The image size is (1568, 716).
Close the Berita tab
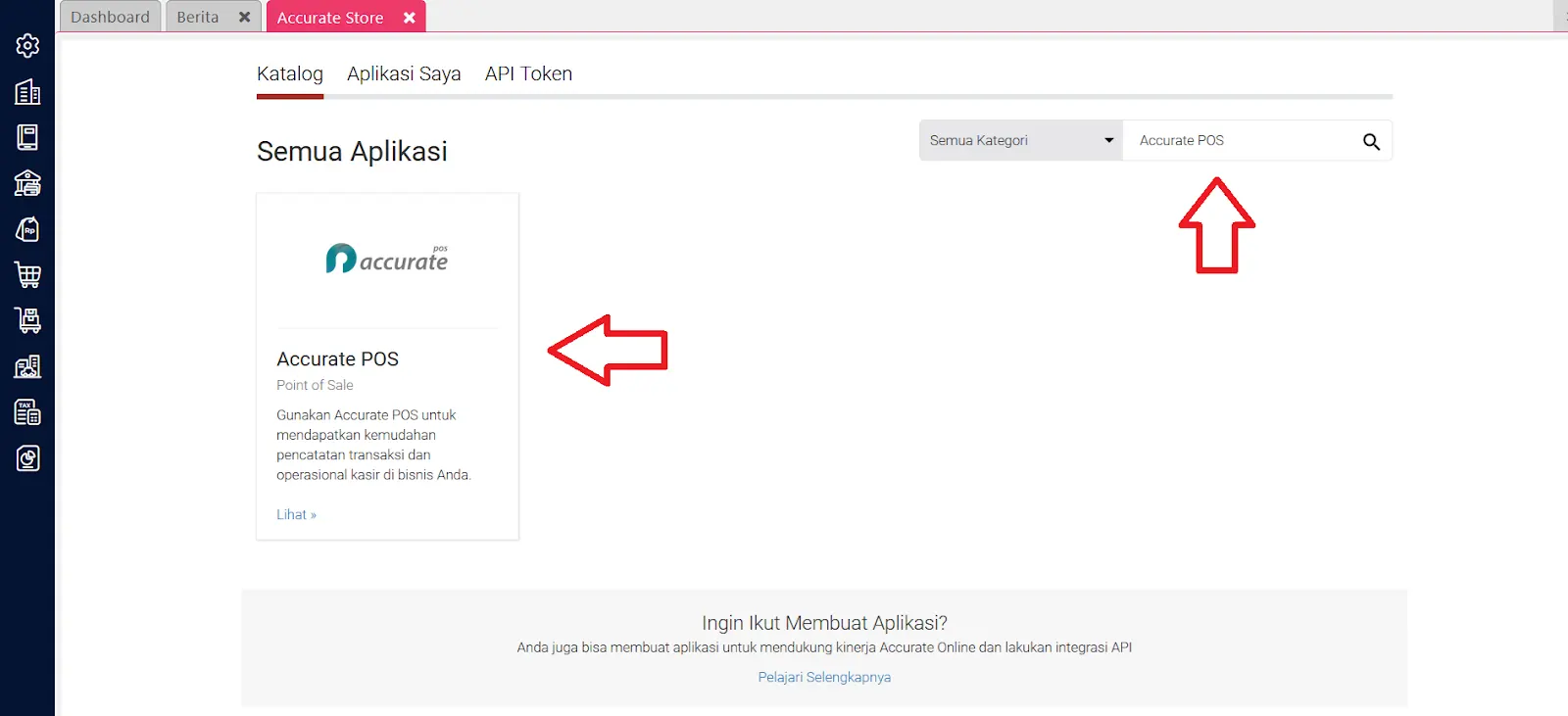tap(245, 18)
